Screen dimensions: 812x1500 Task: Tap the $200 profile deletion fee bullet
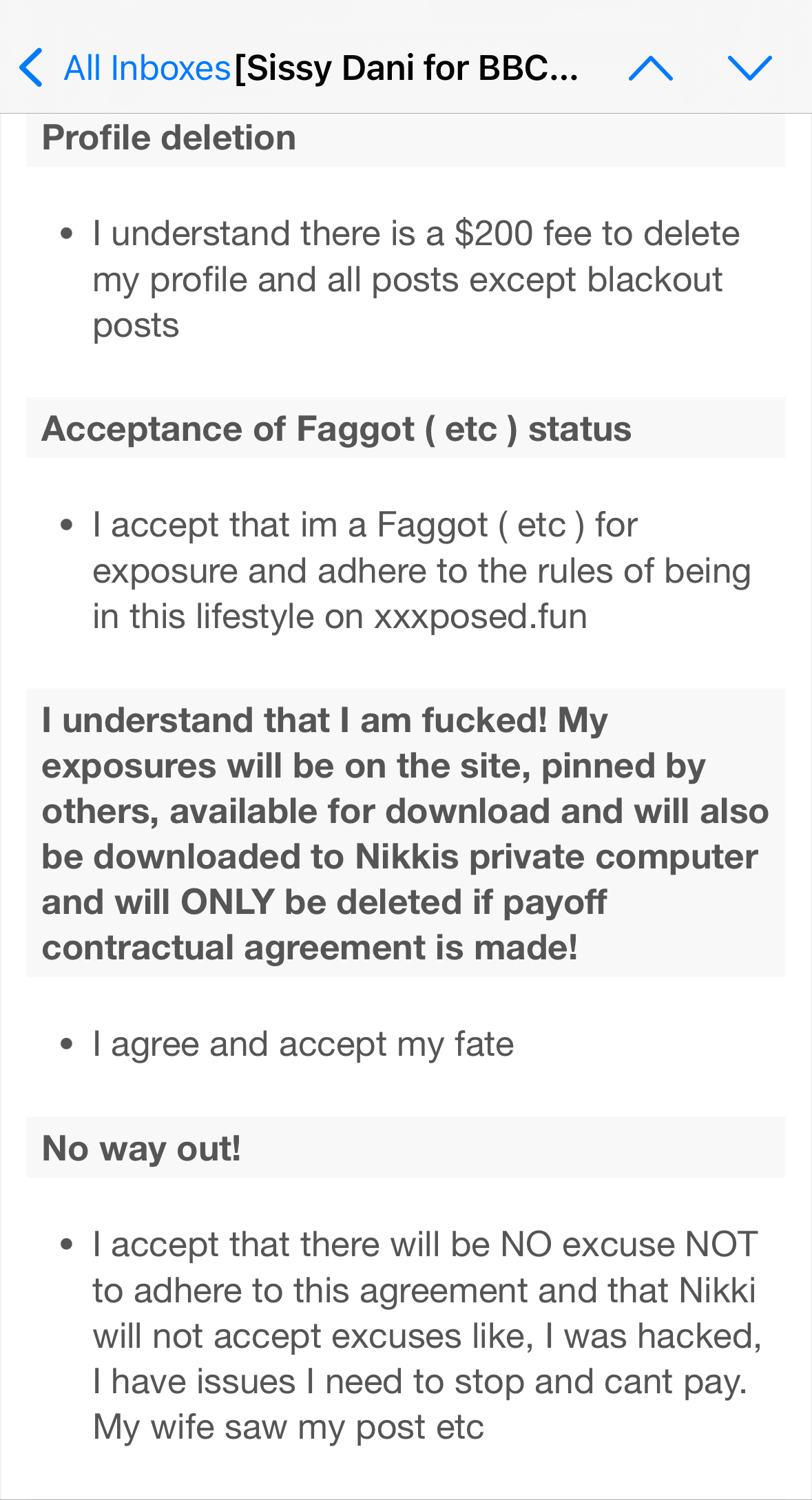click(x=413, y=278)
